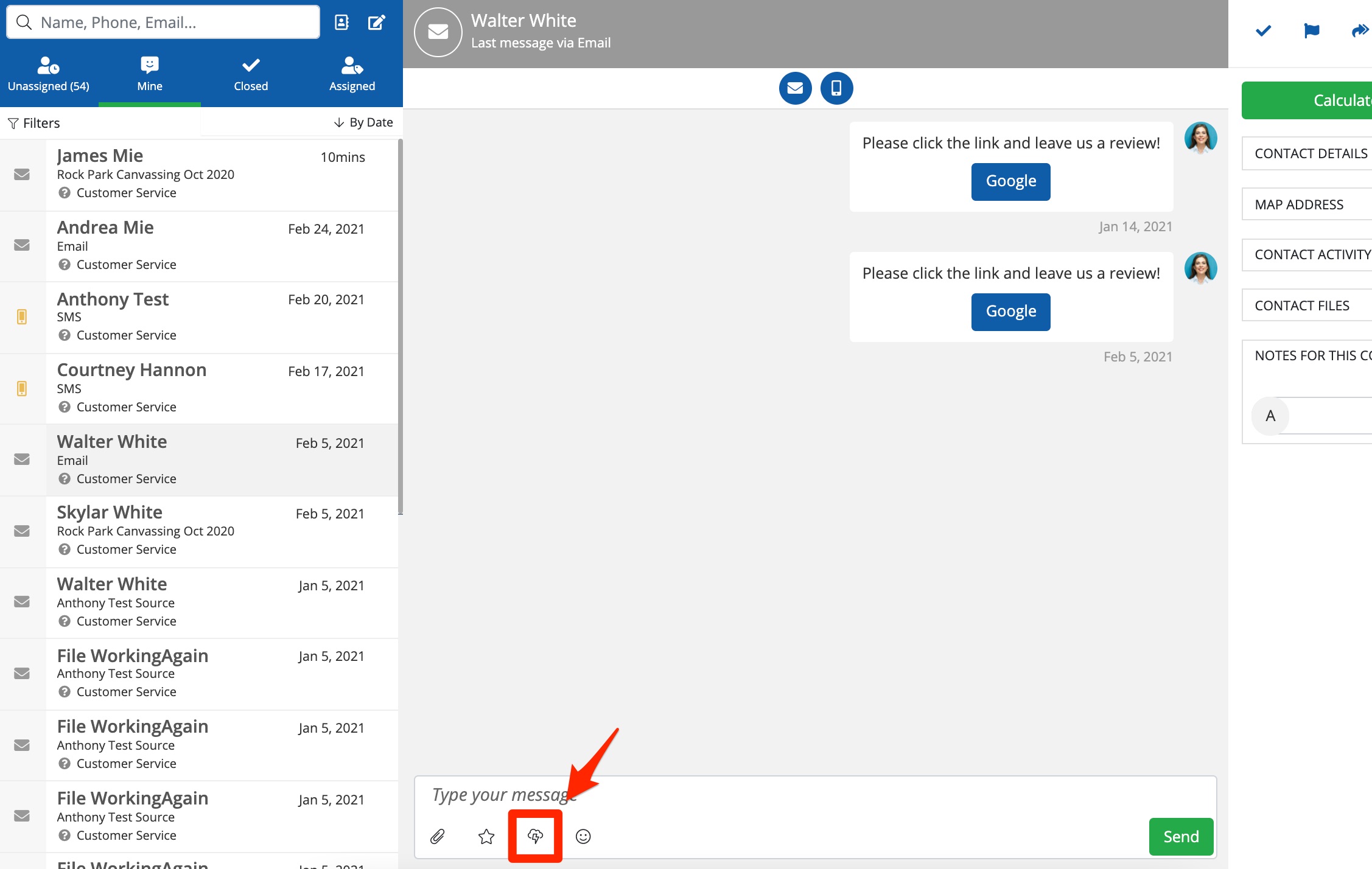The height and width of the screenshot is (869, 1372).
Task: Open the Filters option
Action: click(34, 123)
